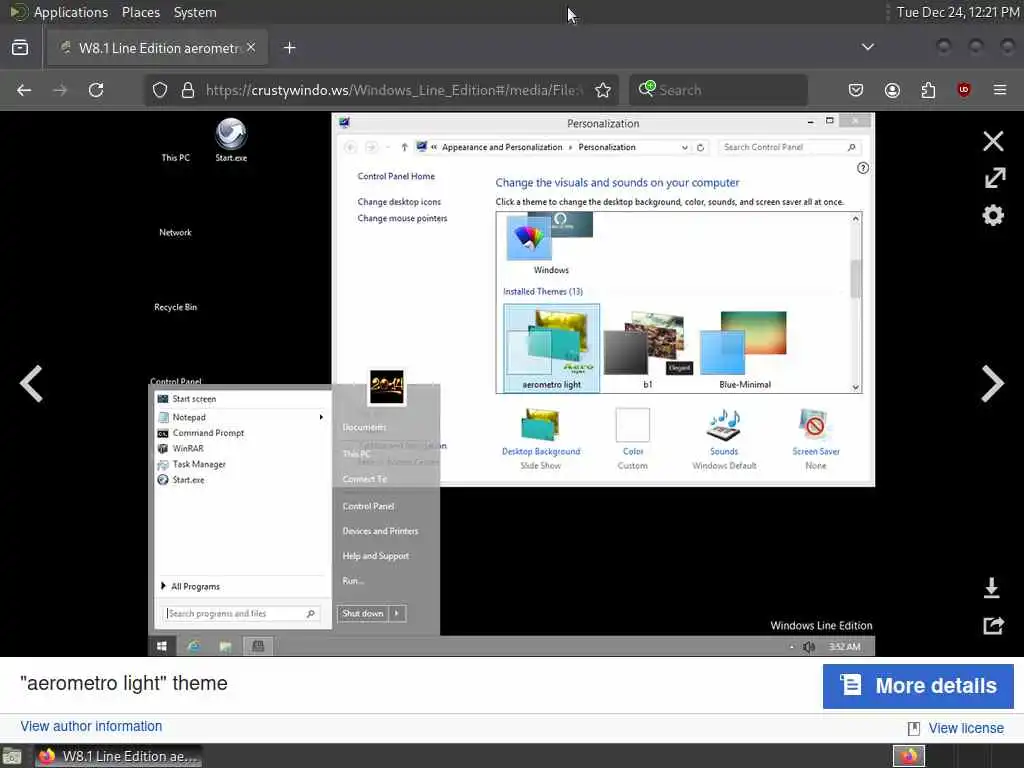This screenshot has width=1024, height=768.
Task: Go to the previous image arrow
Action: click(x=31, y=383)
